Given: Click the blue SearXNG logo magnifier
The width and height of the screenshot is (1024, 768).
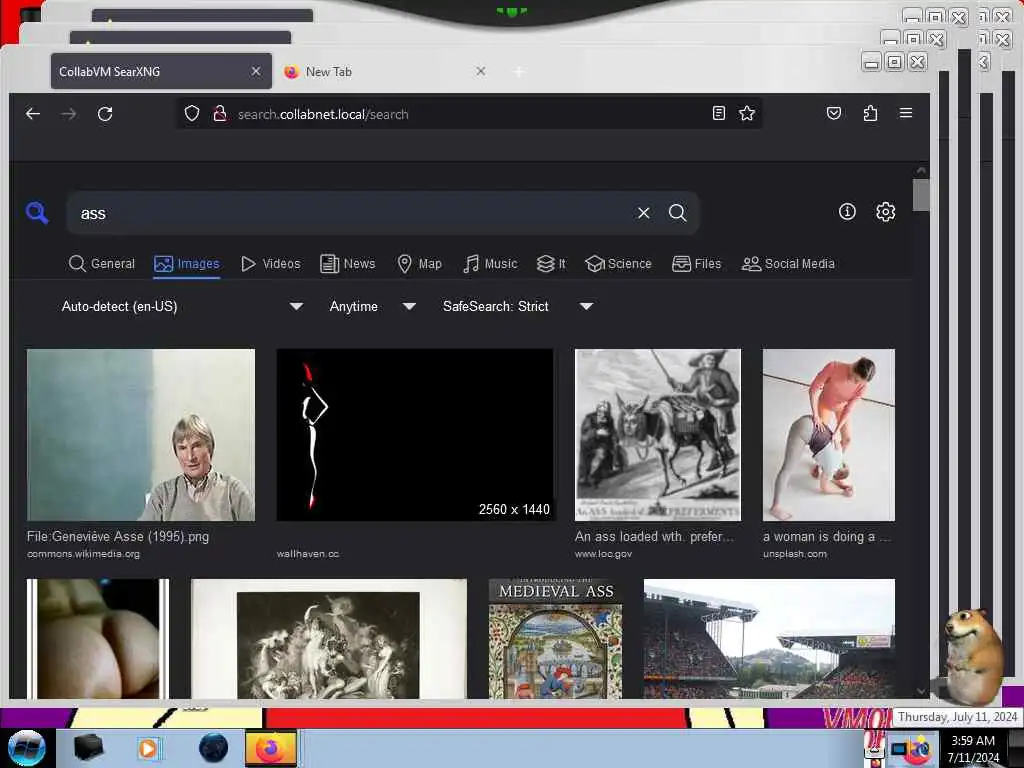Looking at the screenshot, I should coord(37,213).
